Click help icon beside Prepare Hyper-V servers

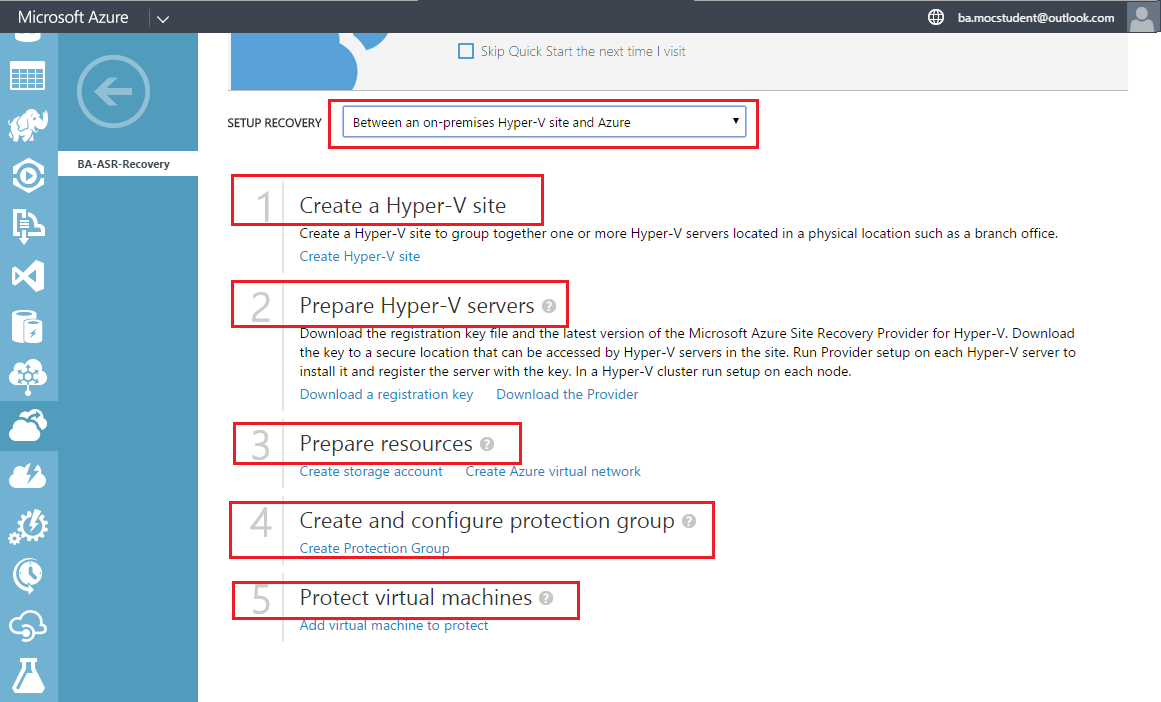click(x=549, y=306)
